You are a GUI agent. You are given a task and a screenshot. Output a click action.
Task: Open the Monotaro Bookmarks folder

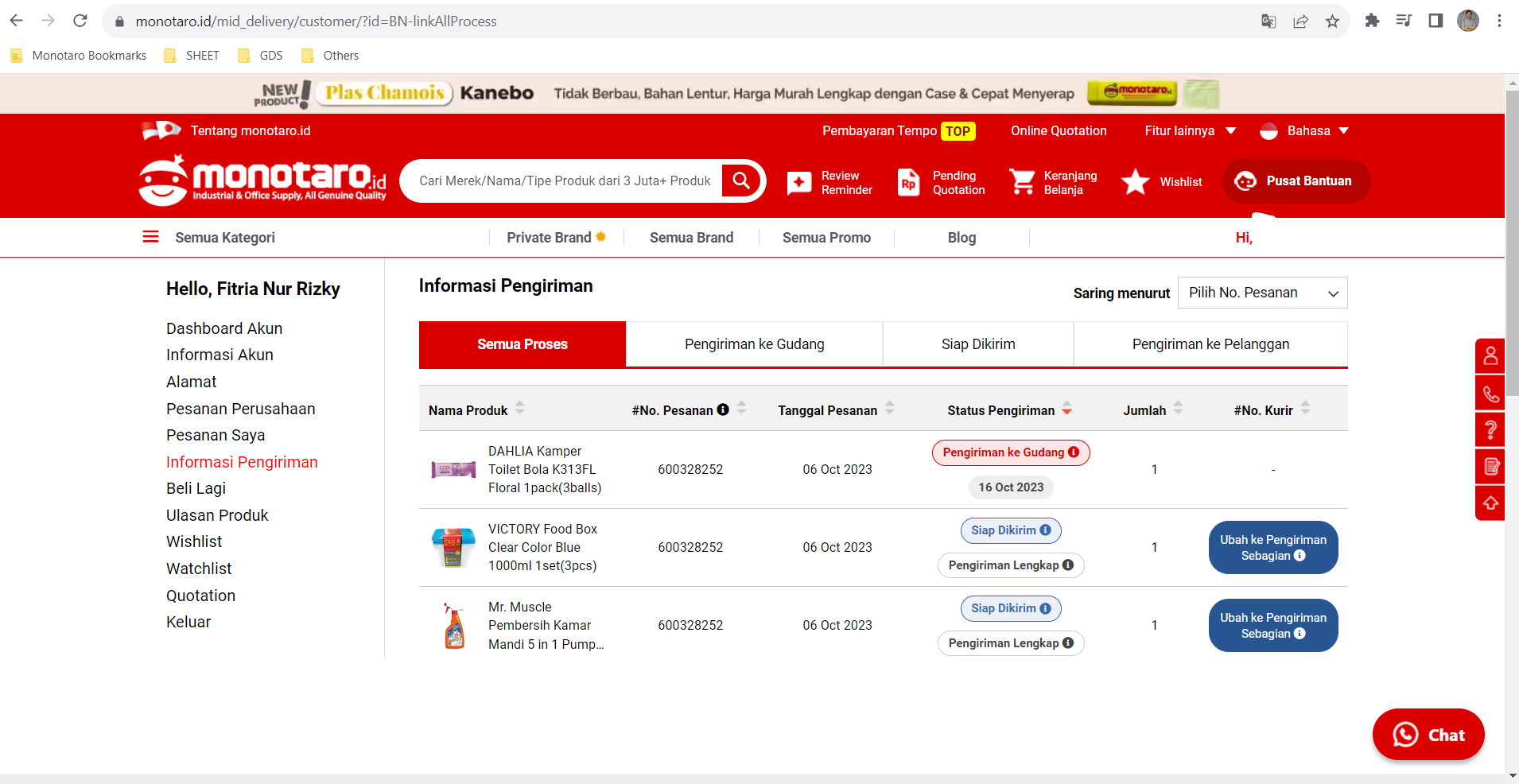(x=79, y=56)
